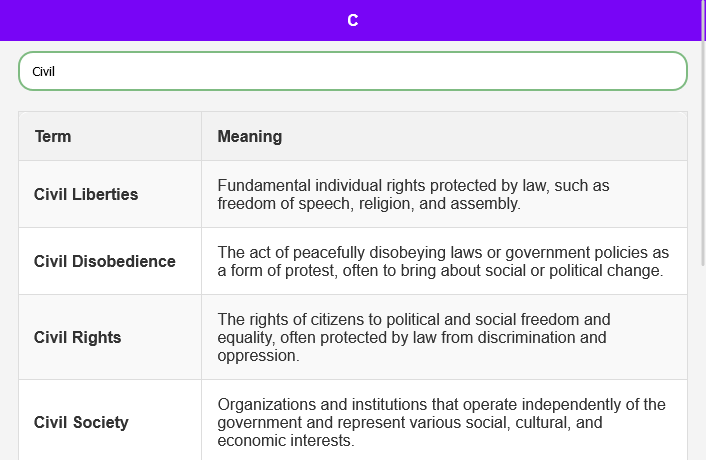Screen dimensions: 706x460
Task: Select the Civil Rights term
Action: pos(78,337)
